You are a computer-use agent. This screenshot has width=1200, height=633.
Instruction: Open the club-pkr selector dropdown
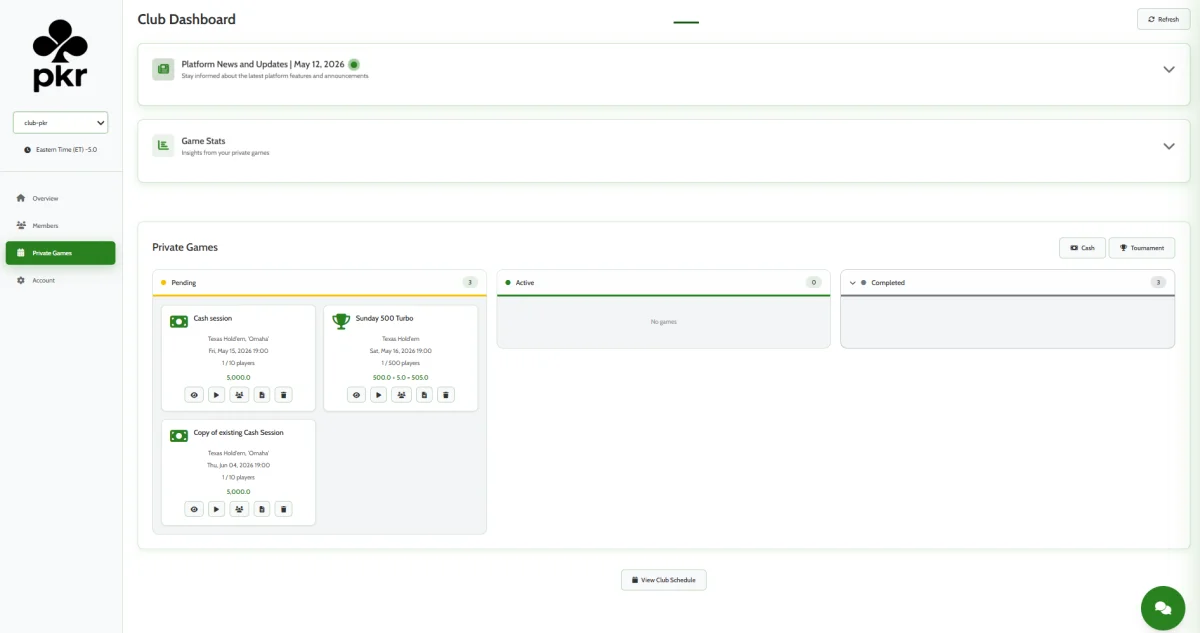(60, 123)
